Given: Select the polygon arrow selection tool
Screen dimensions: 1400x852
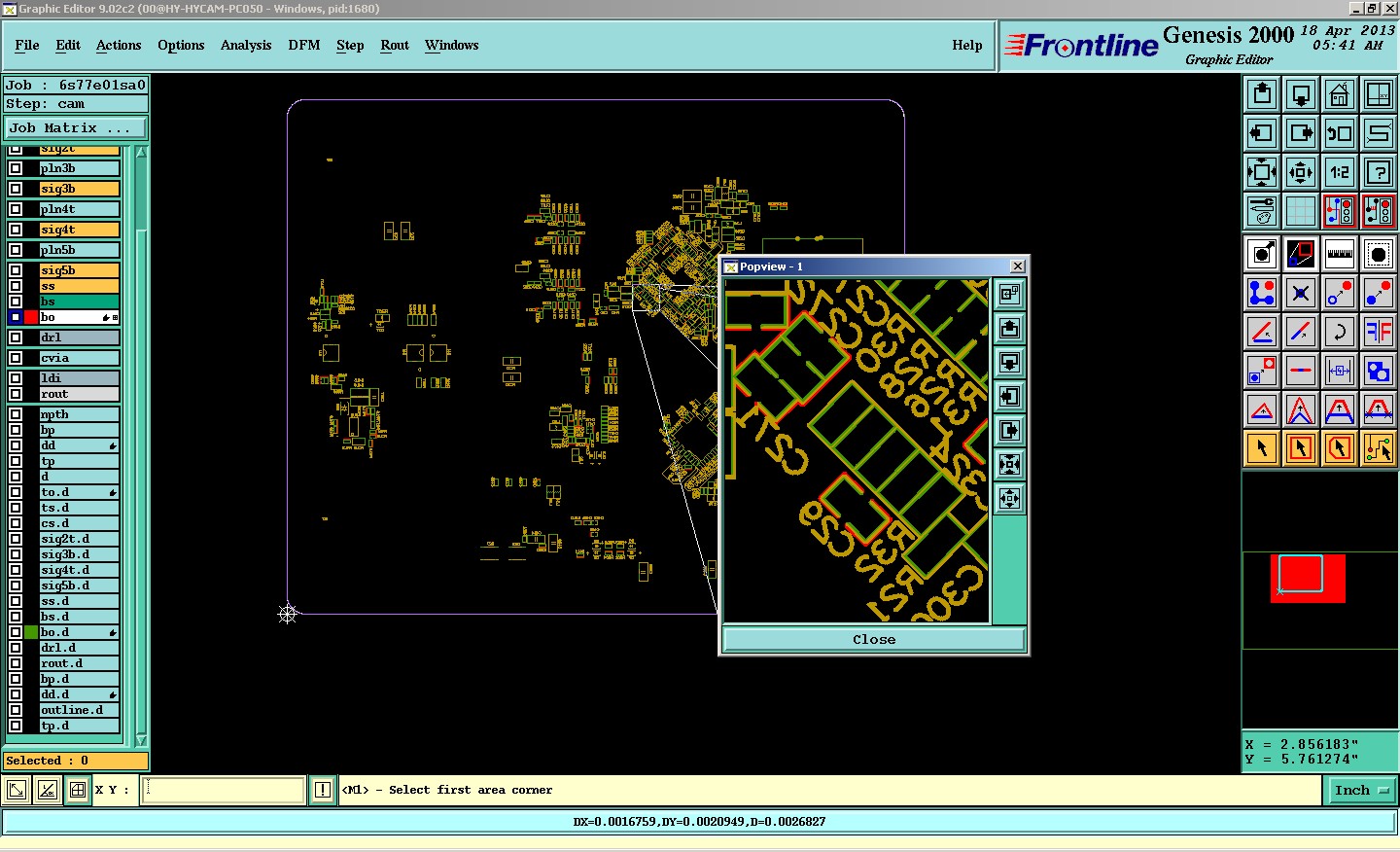Looking at the screenshot, I should (x=1340, y=448).
